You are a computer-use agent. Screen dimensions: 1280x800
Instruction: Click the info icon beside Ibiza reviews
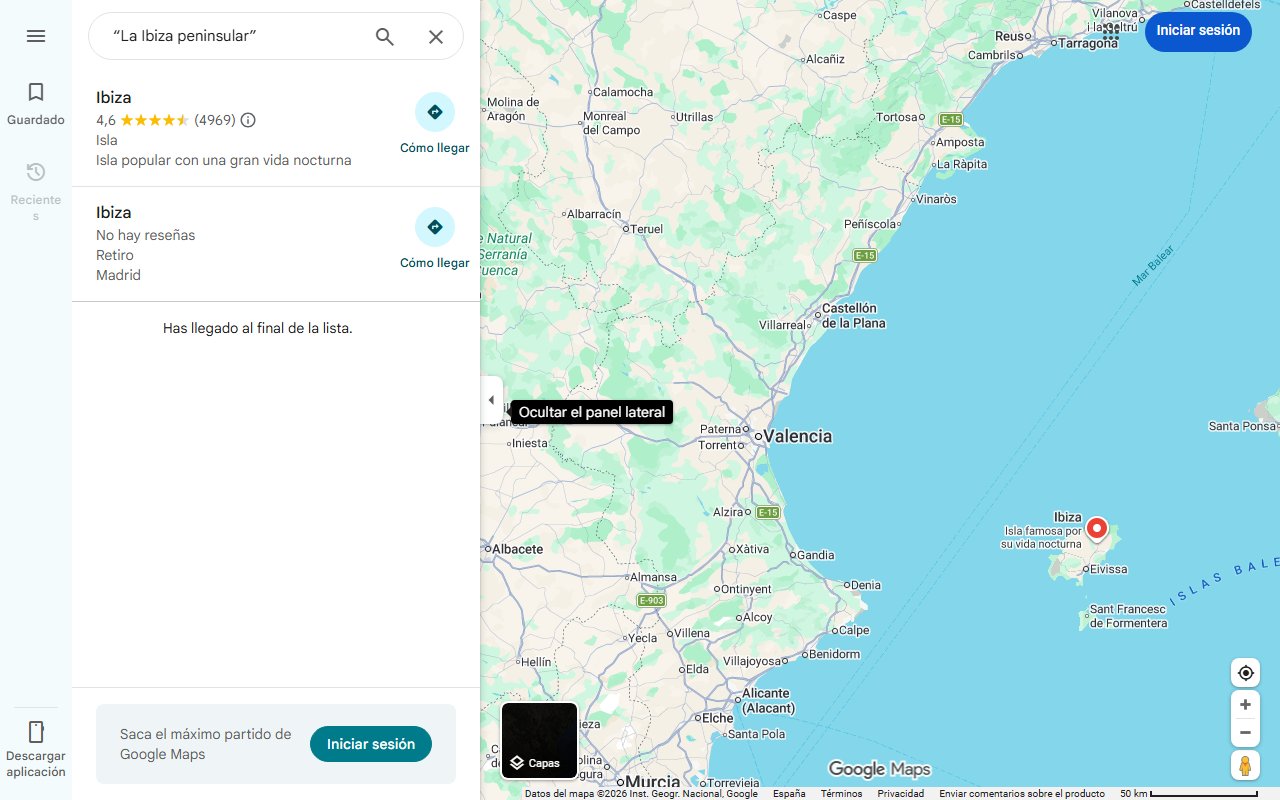point(248,120)
